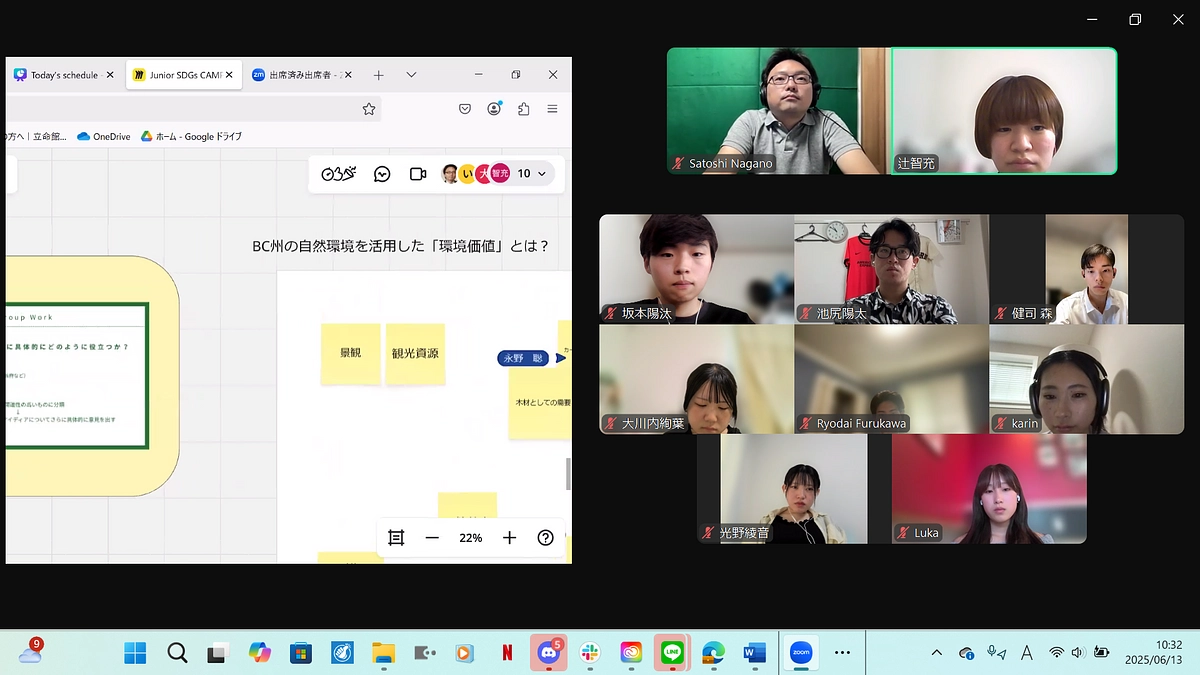
Task: Open Discord showing five notifications in taskbar
Action: [x=548, y=653]
